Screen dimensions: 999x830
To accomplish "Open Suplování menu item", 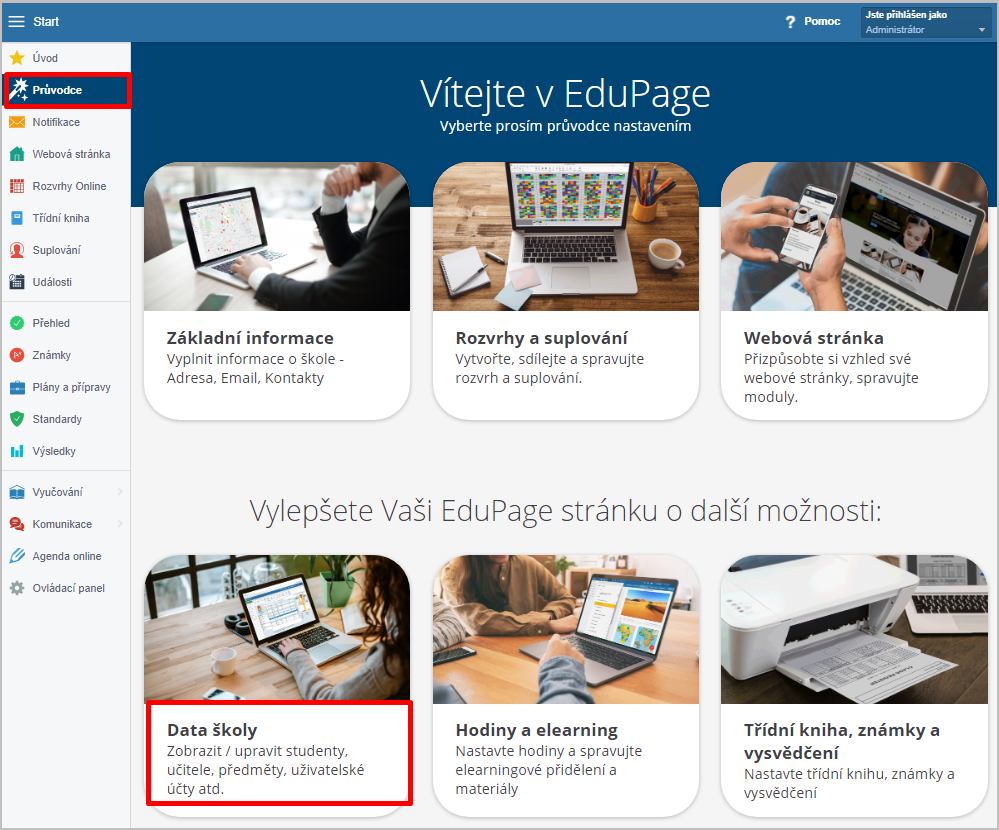I will click(57, 250).
